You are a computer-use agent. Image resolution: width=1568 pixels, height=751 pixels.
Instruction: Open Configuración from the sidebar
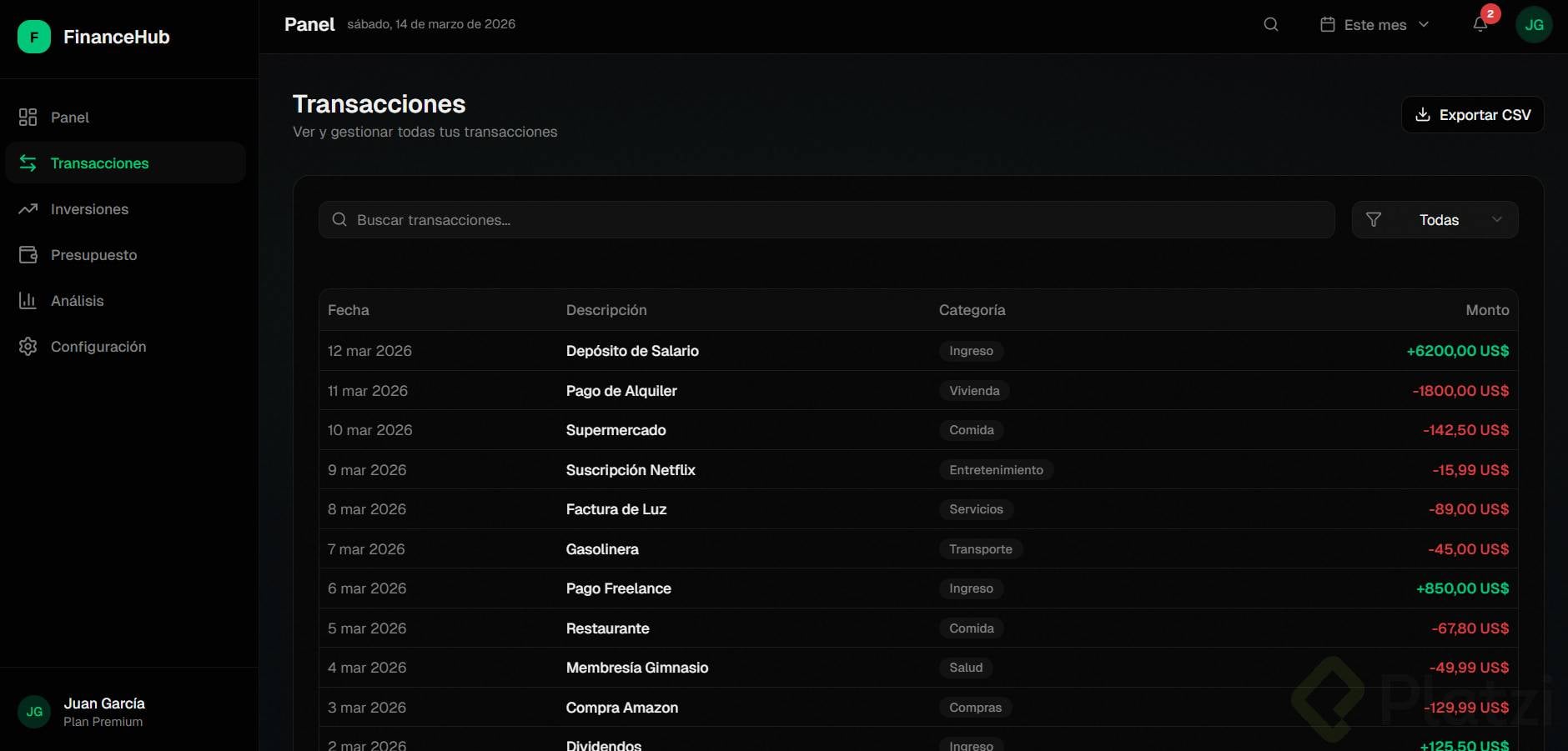coord(126,347)
